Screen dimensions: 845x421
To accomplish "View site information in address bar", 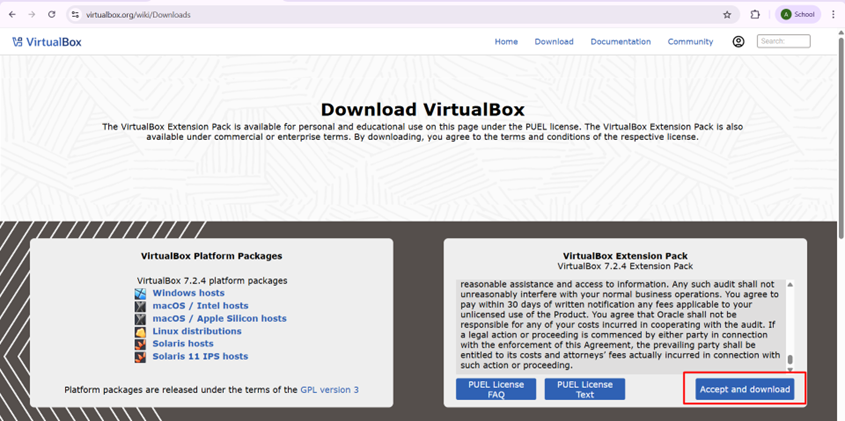I will pyautogui.click(x=76, y=15).
